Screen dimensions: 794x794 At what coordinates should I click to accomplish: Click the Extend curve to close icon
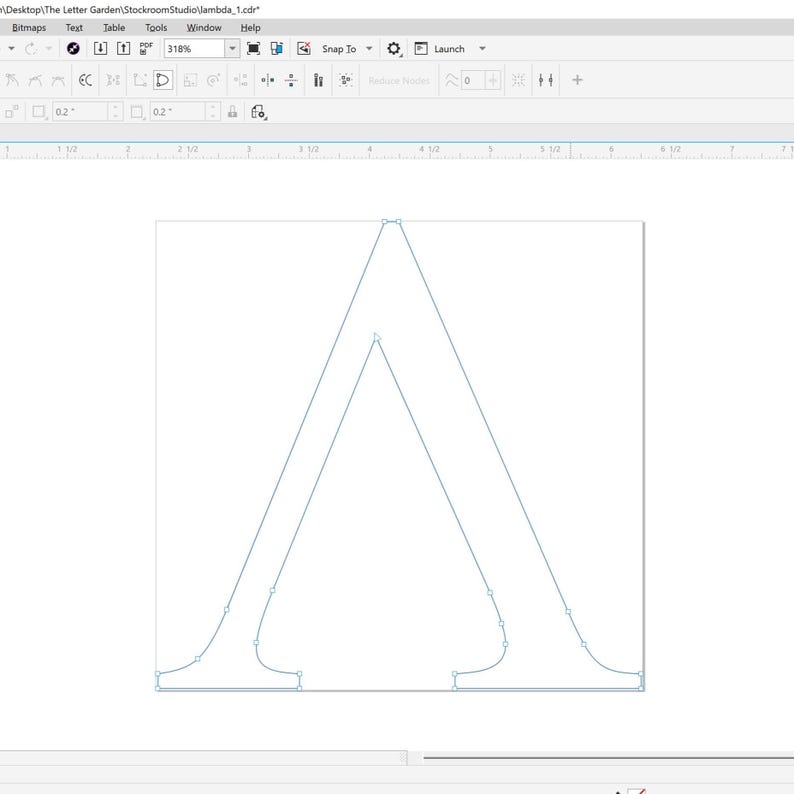click(x=140, y=80)
